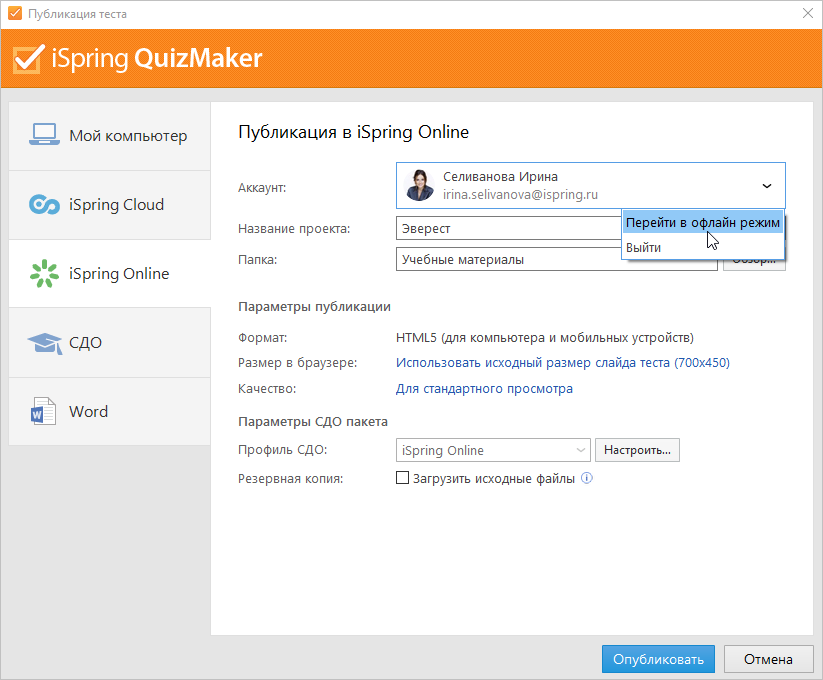Click the Название проекта field with Эверест

click(509, 228)
